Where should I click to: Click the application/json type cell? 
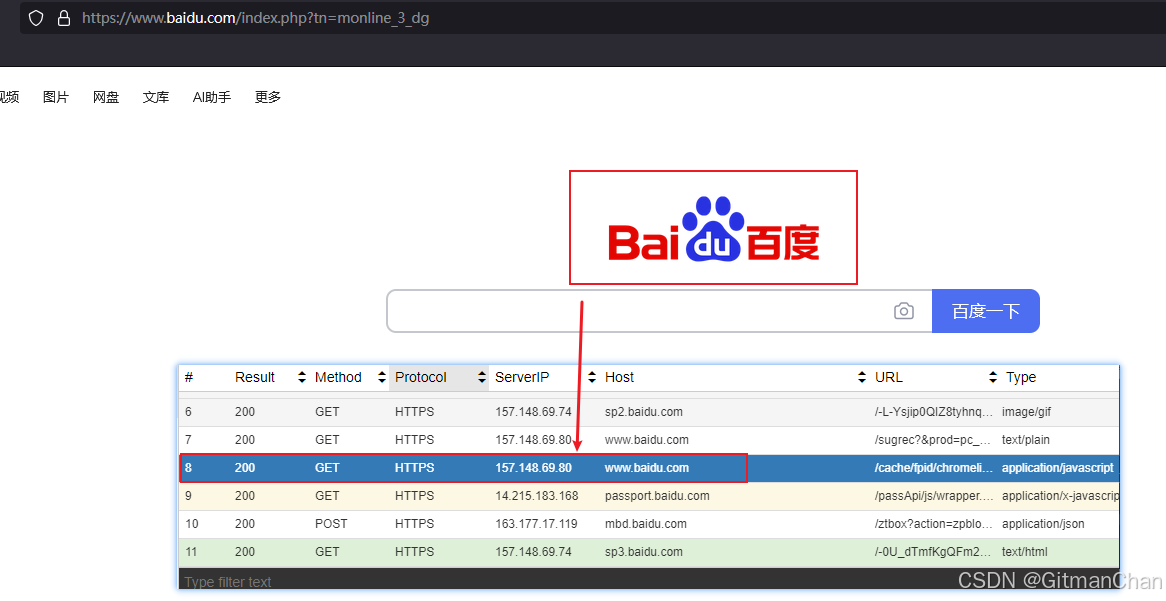coord(1043,524)
